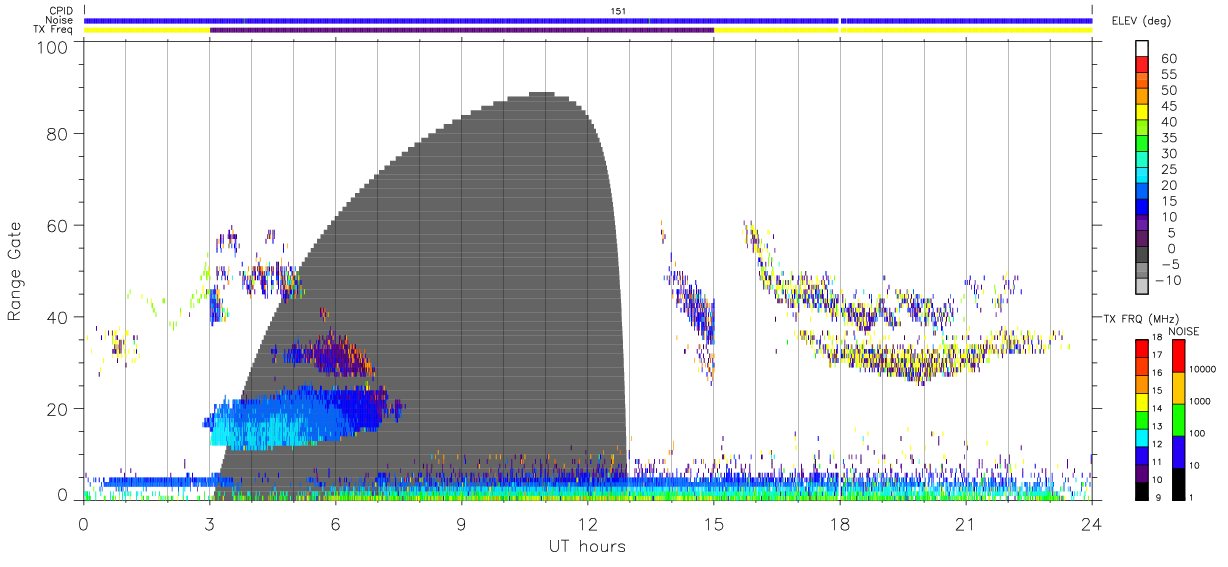
Task: Click the ELEV (deg) legend title
Action: coord(1141,20)
